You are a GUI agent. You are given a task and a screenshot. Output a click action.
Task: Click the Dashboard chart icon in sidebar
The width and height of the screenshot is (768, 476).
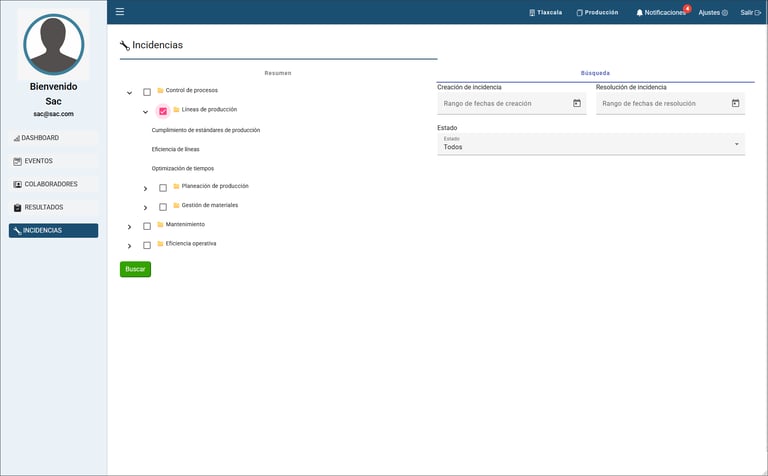[x=17, y=139]
